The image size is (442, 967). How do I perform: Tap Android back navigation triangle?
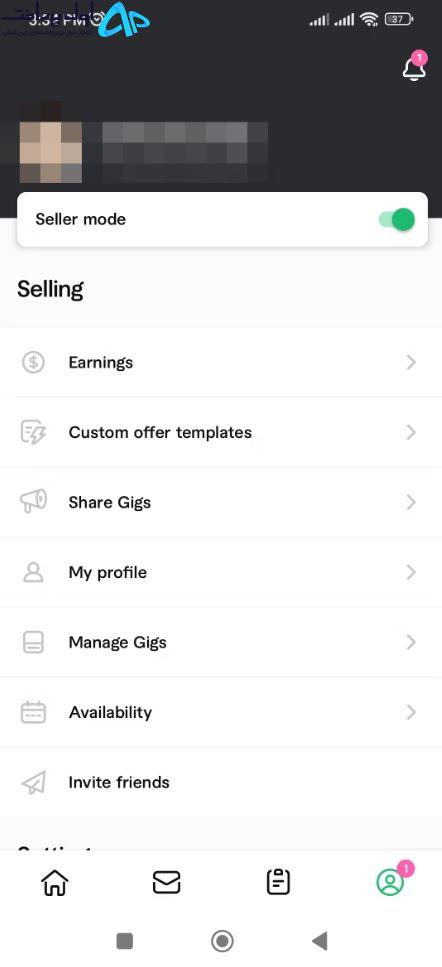[x=319, y=941]
